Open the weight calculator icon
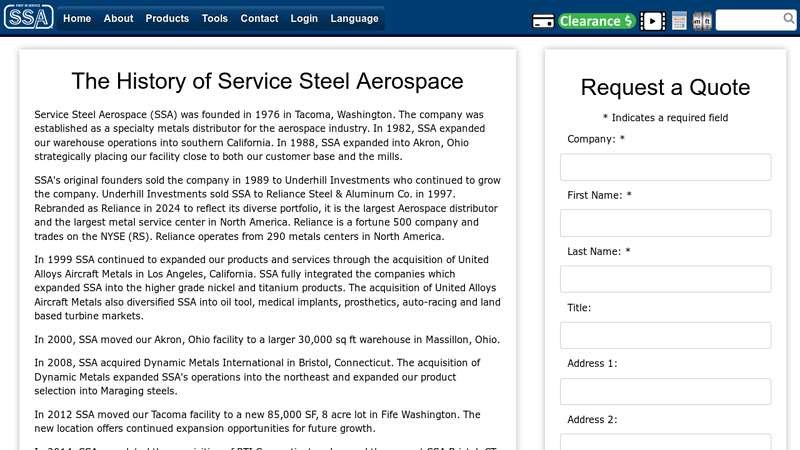The height and width of the screenshot is (450, 800). point(679,21)
